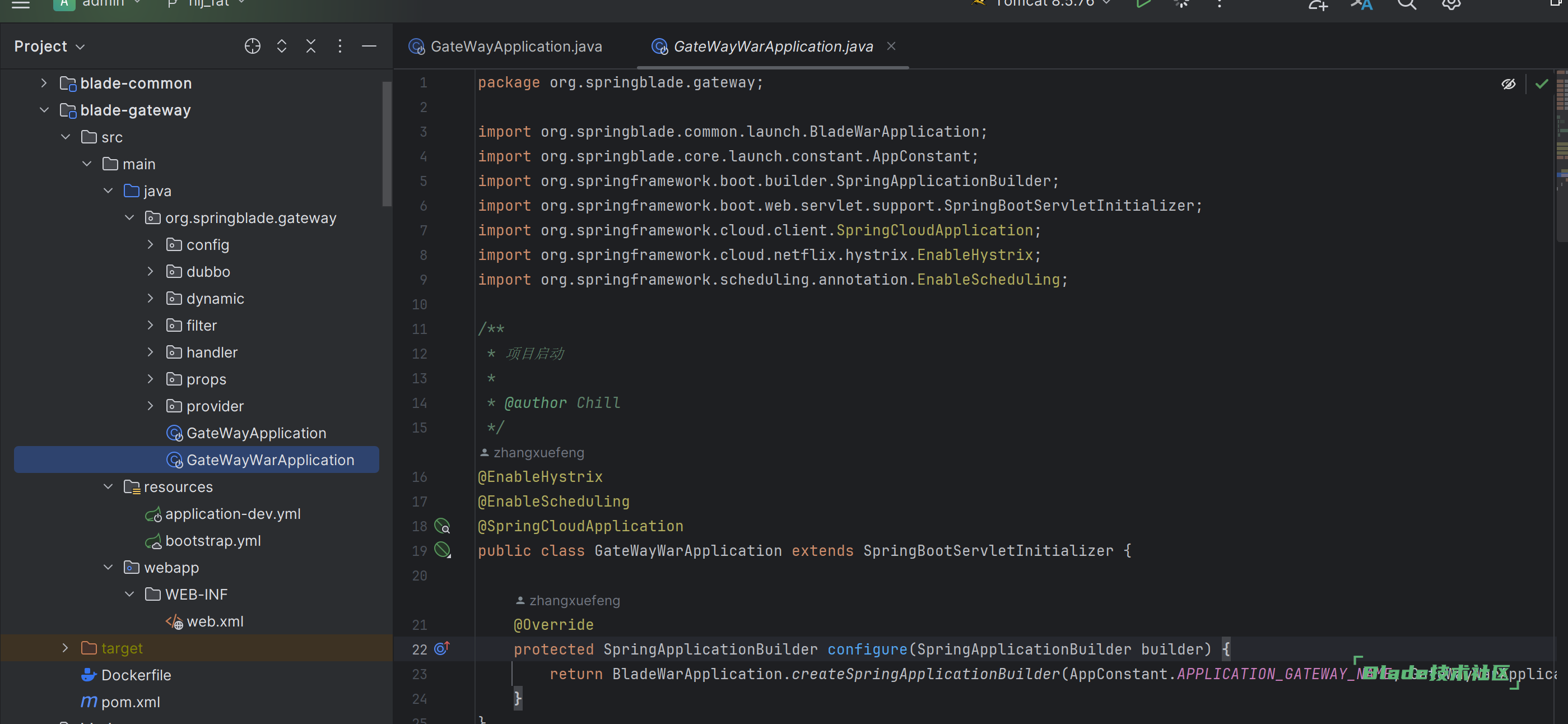The height and width of the screenshot is (724, 1568).
Task: Switch to GateWayApplication.java tab
Action: tap(505, 47)
